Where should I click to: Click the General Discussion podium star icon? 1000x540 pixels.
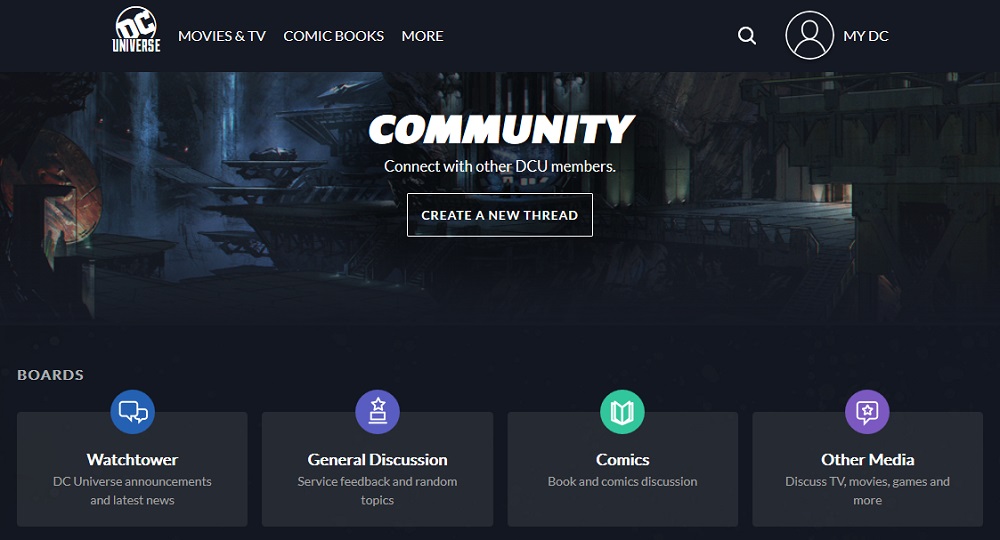click(378, 412)
